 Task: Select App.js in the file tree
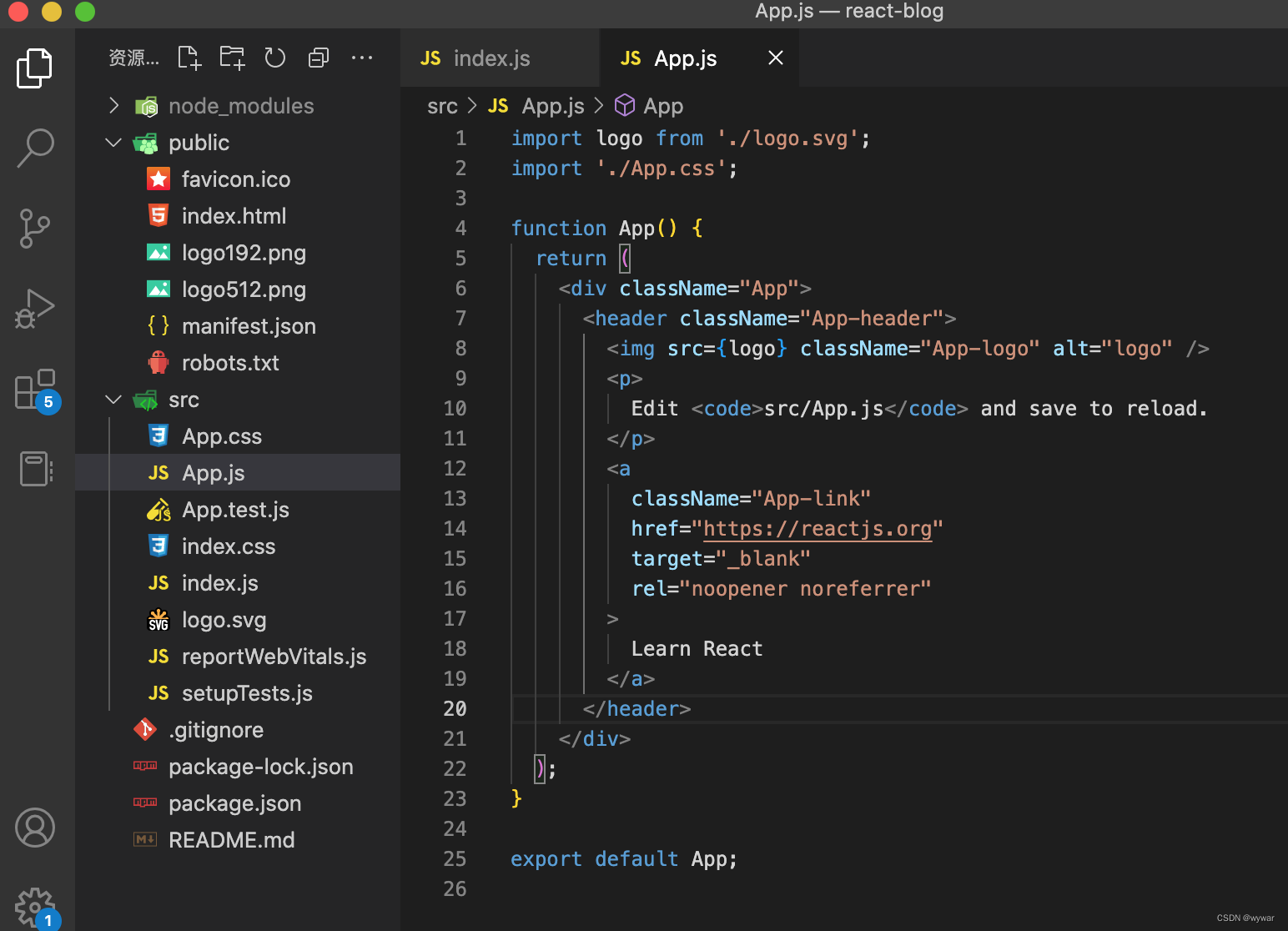tap(238, 473)
